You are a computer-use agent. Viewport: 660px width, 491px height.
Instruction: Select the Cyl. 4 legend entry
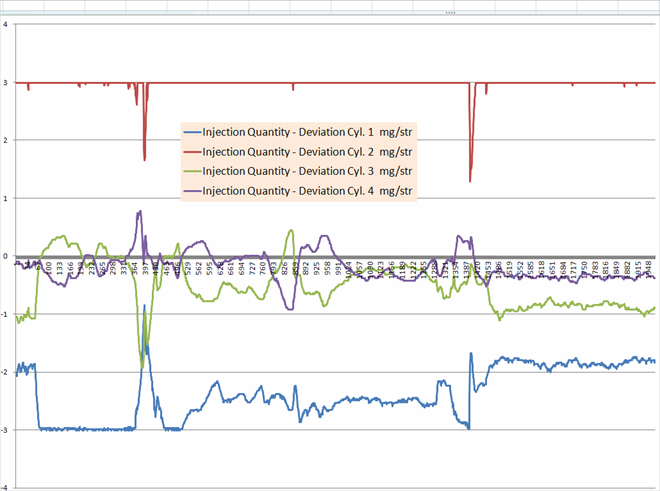[x=298, y=191]
